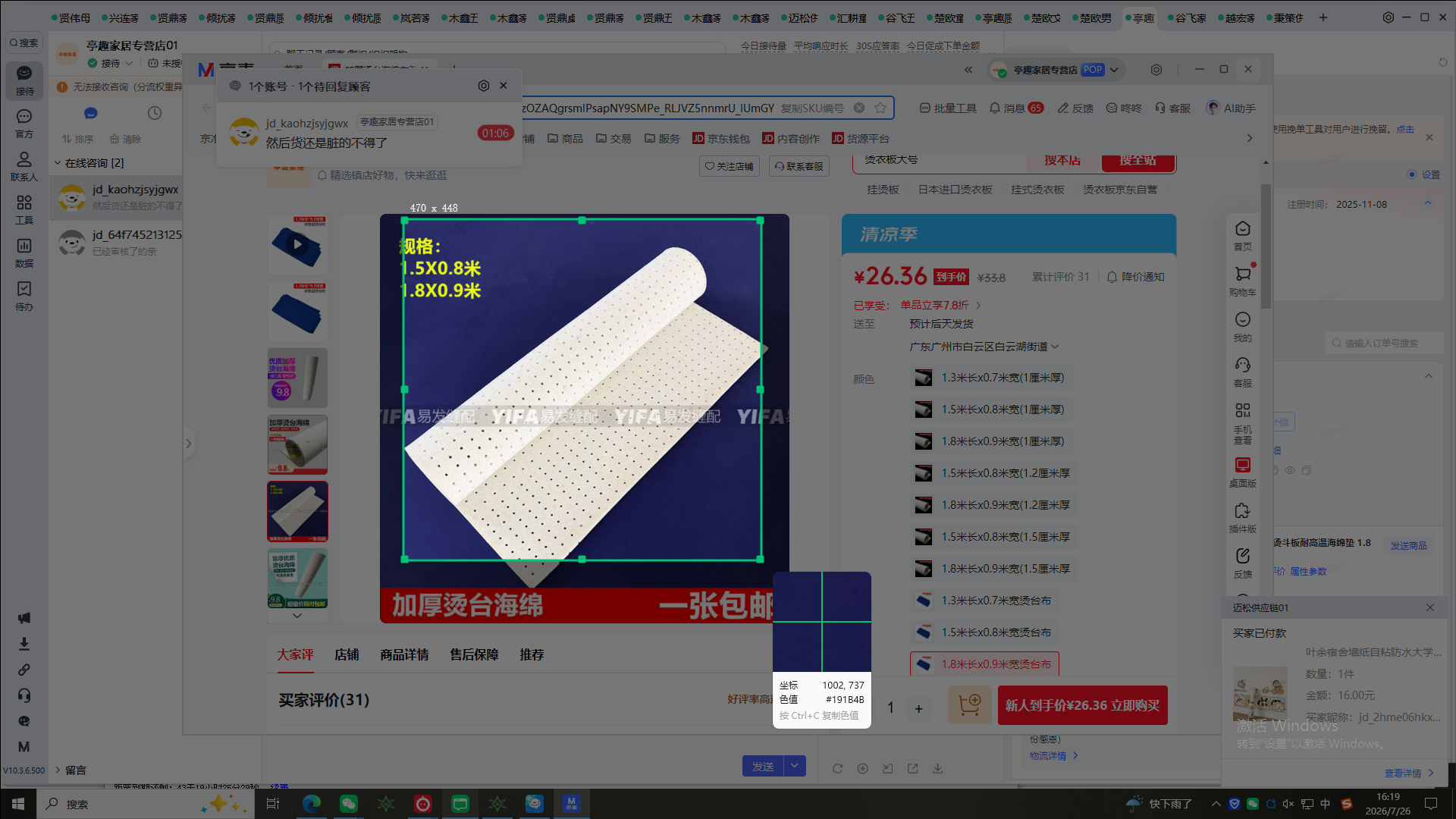Click the star bookmark icon in address bar
The height and width of the screenshot is (819, 1456).
(x=880, y=108)
